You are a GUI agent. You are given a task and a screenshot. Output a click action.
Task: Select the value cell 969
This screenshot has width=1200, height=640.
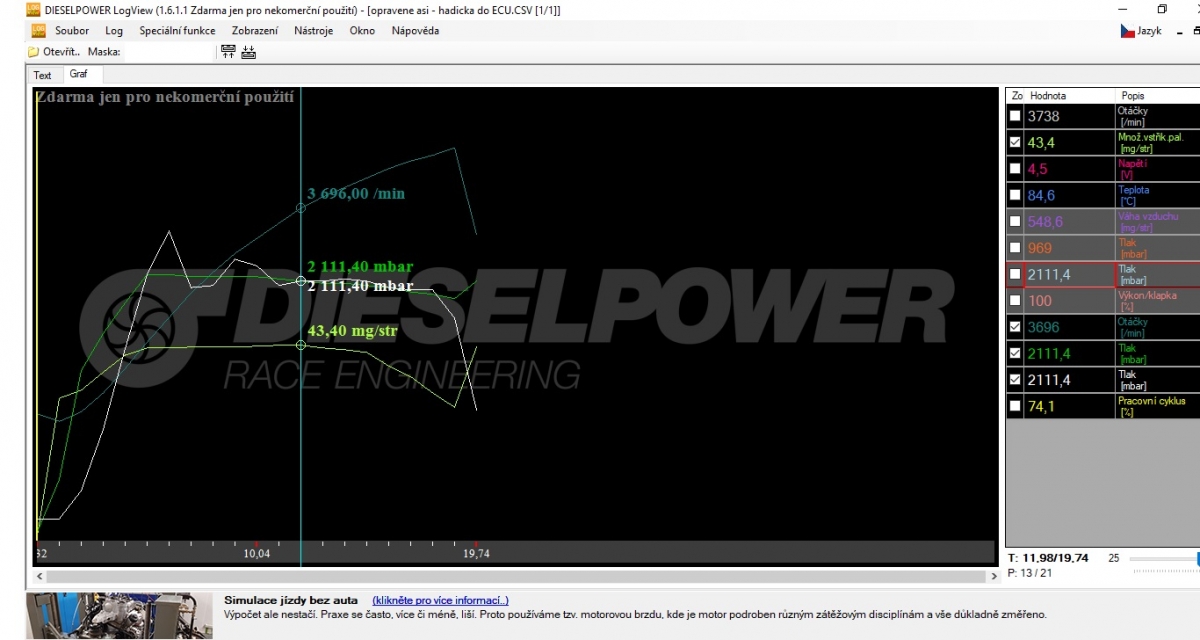tap(1070, 248)
